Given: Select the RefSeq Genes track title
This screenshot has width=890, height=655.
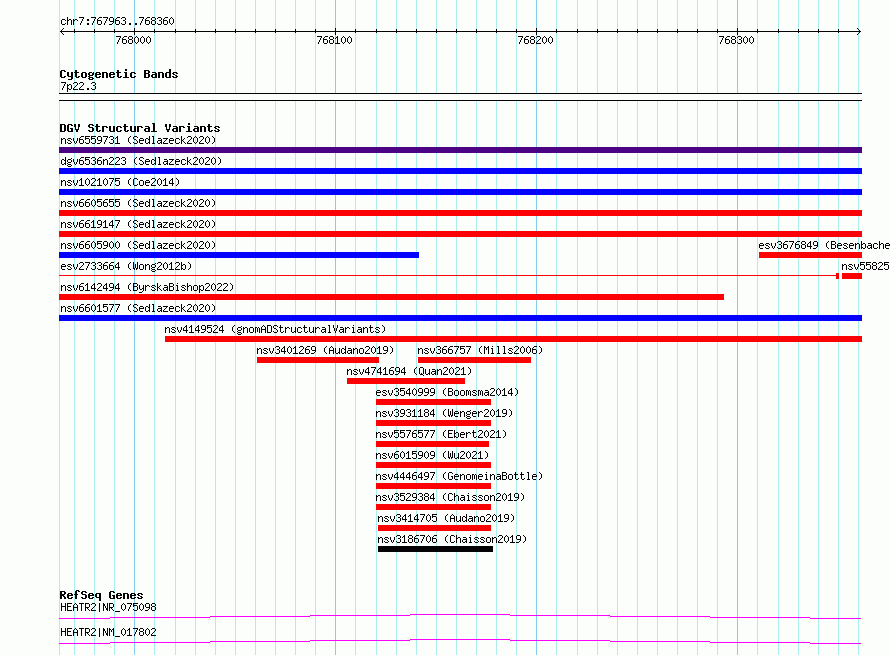Looking at the screenshot, I should pos(101,595).
